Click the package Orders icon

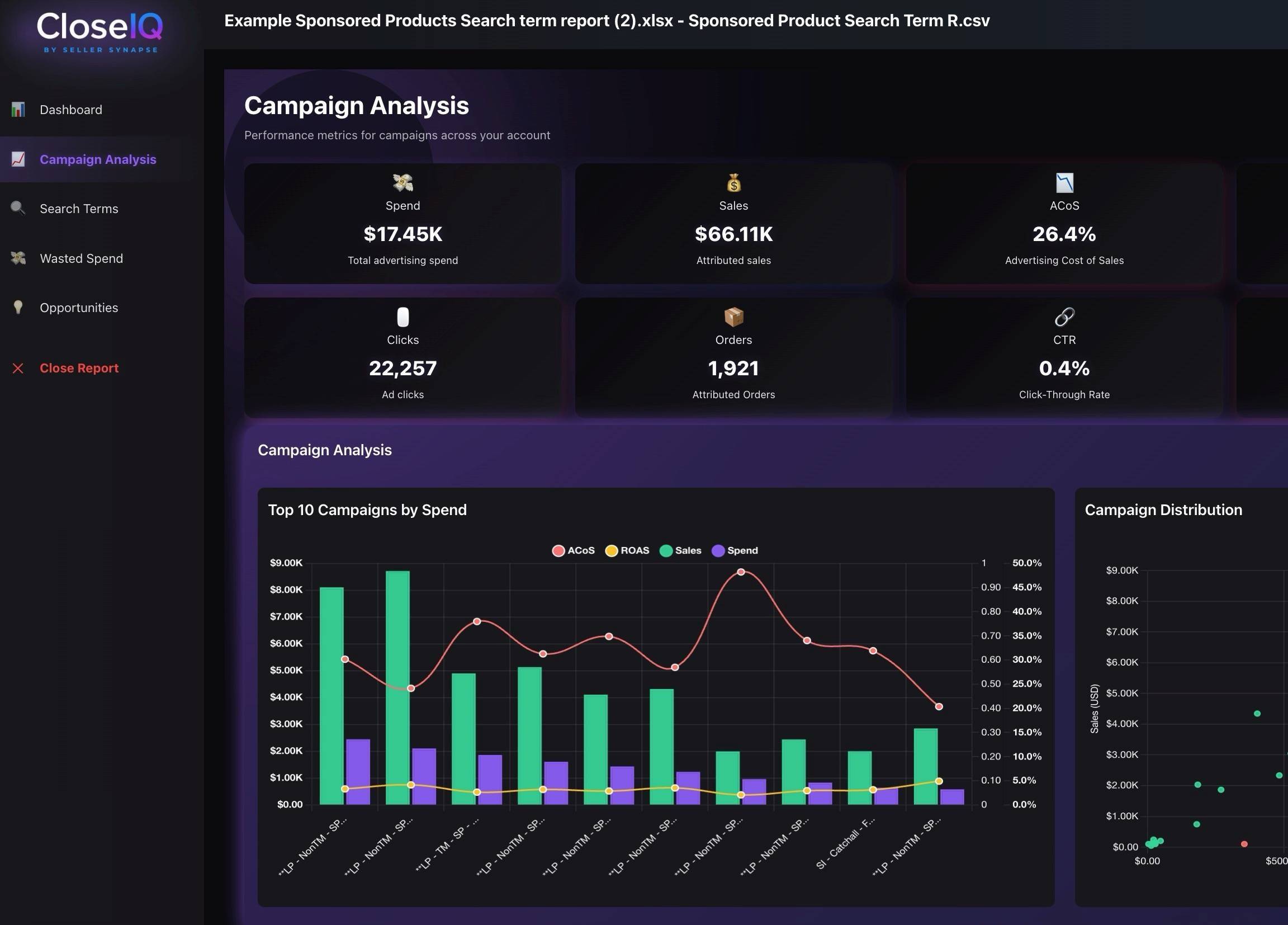coord(733,317)
